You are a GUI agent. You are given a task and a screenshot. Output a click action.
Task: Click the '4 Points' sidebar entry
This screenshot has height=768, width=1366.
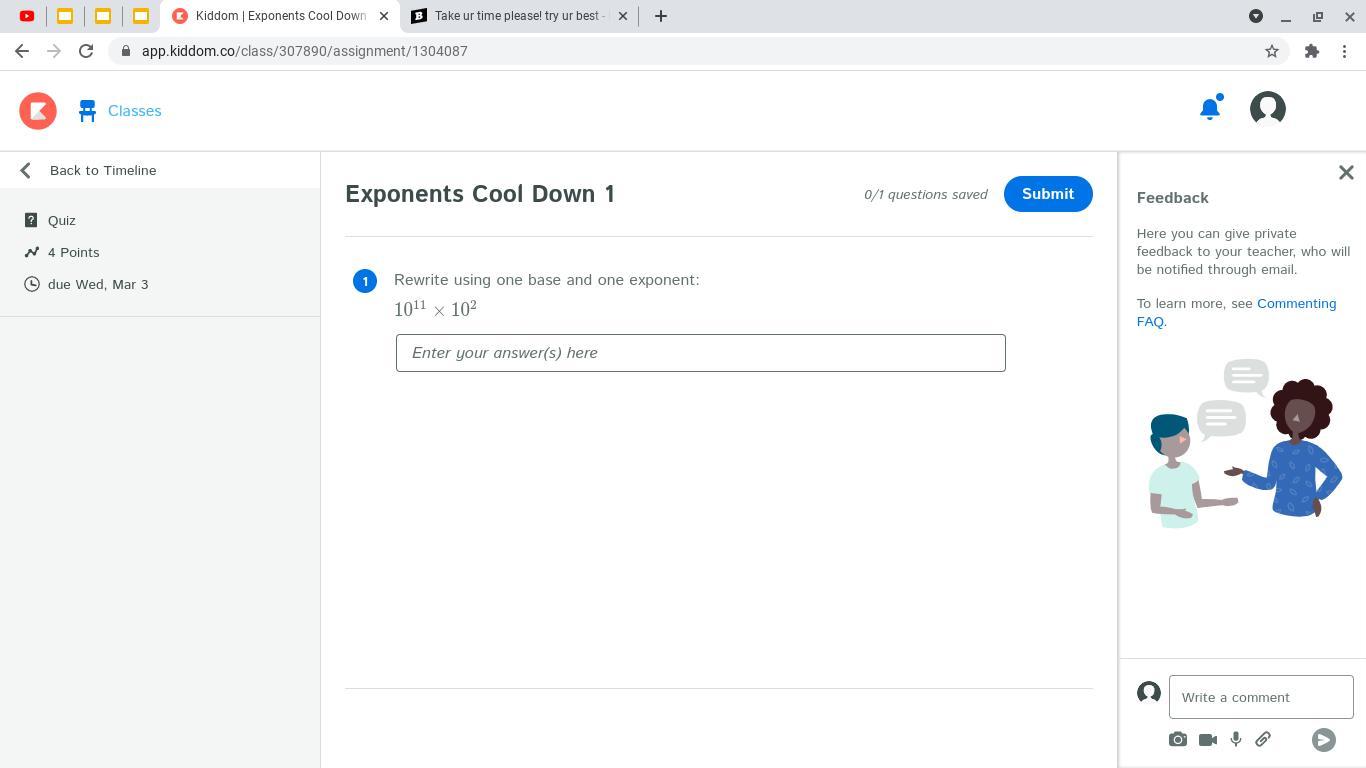coord(74,252)
